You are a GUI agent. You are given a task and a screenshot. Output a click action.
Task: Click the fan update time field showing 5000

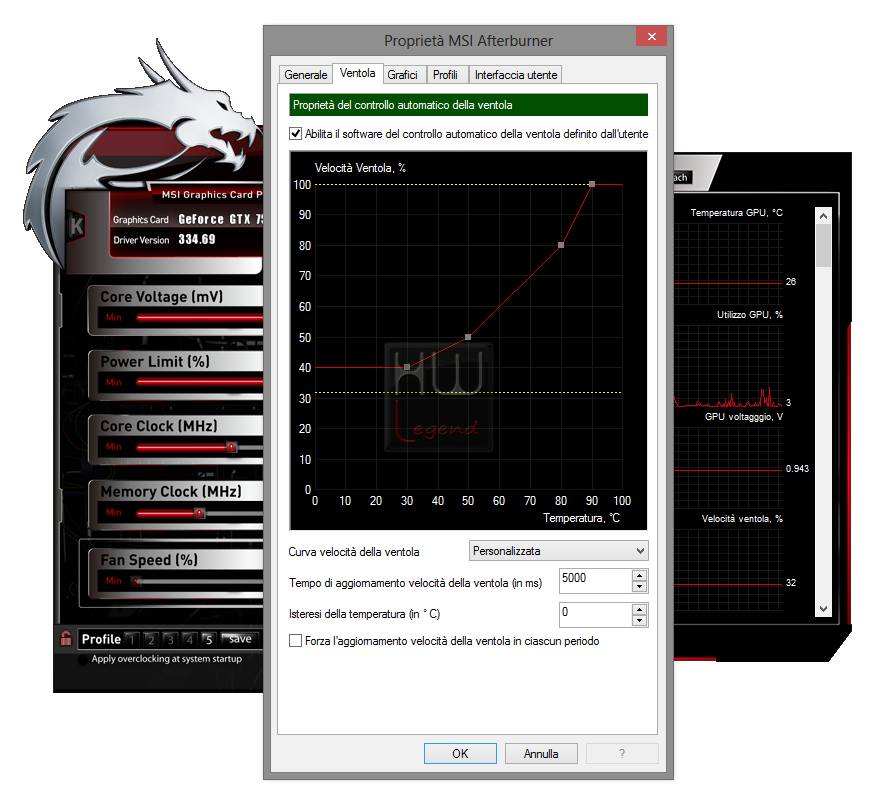tap(596, 581)
